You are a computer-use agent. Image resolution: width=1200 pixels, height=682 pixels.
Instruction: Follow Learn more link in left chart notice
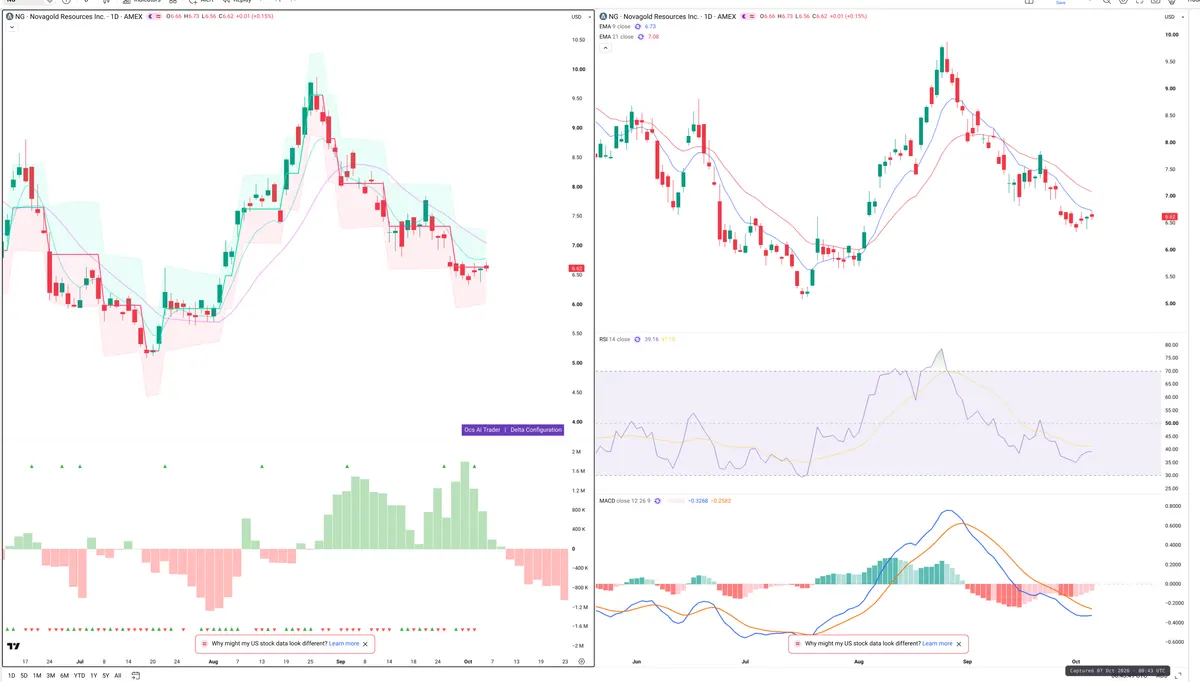click(344, 644)
